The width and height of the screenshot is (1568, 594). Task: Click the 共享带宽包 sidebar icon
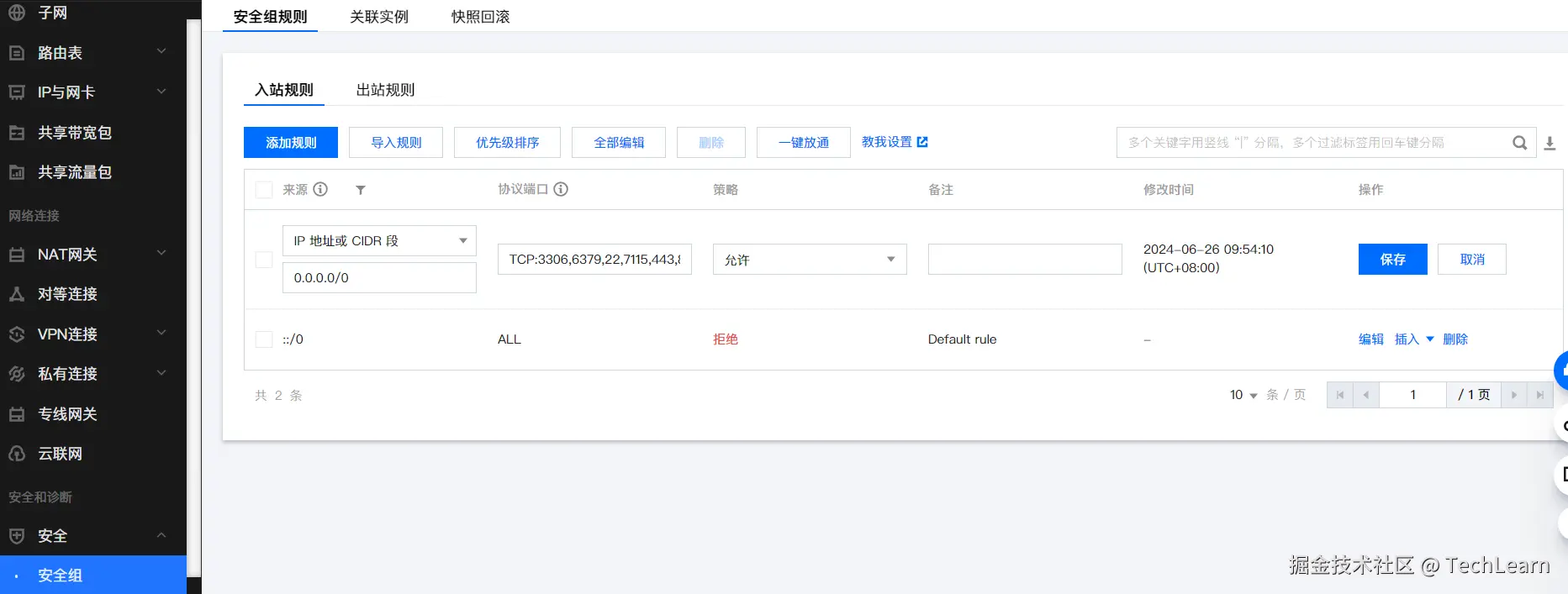click(x=17, y=133)
